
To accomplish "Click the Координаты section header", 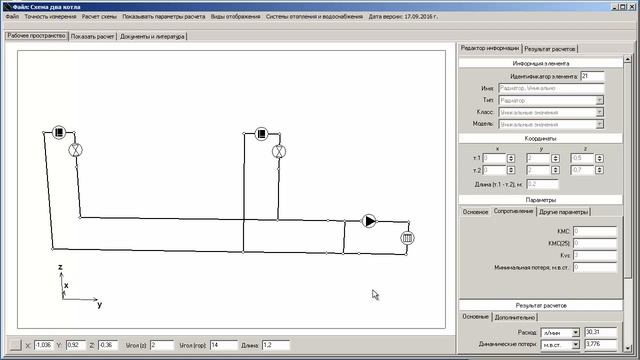I will tap(541, 138).
